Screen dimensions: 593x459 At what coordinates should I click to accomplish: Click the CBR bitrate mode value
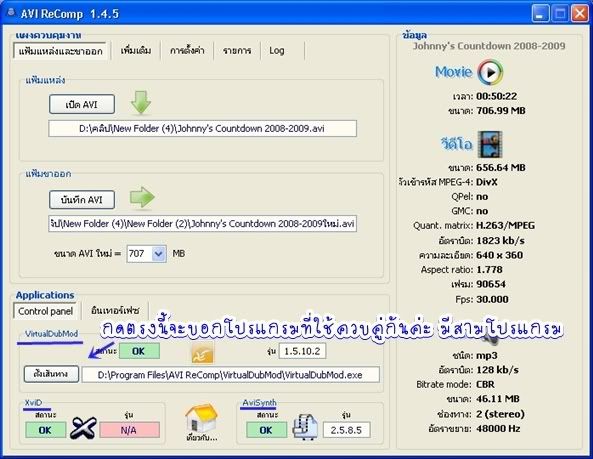pyautogui.click(x=485, y=385)
